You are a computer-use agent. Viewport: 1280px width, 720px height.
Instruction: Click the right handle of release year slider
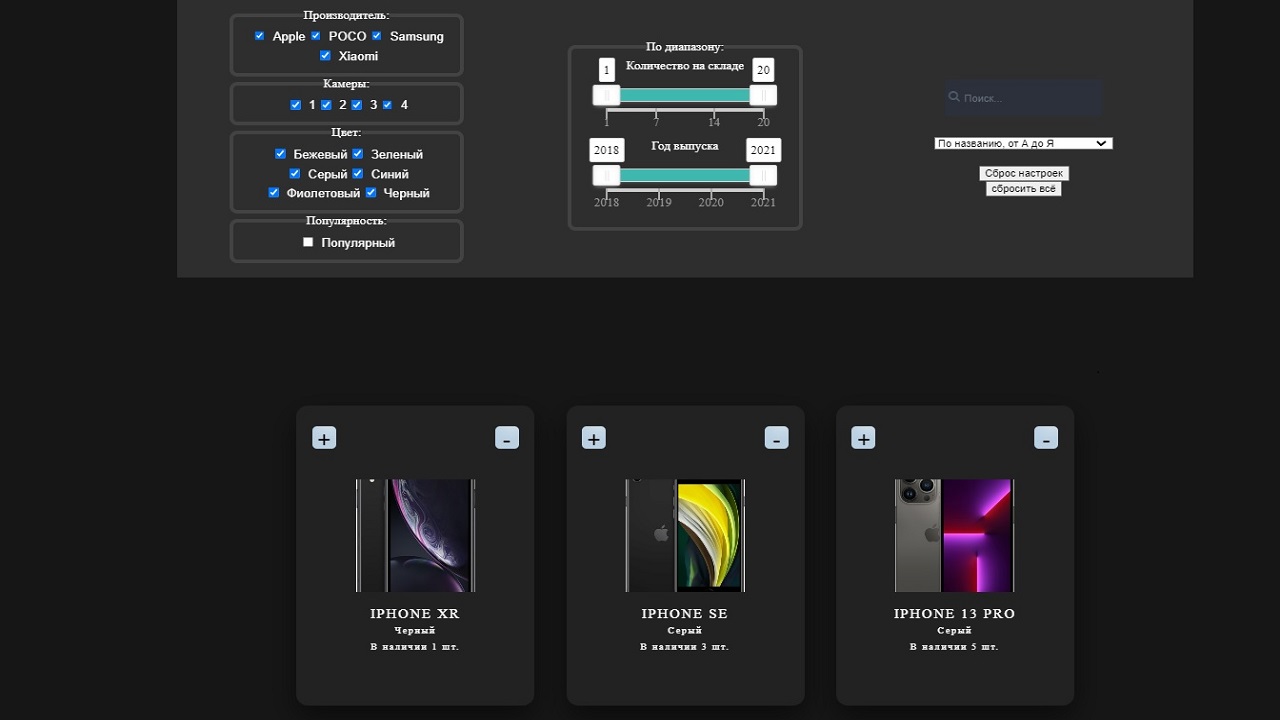[763, 176]
